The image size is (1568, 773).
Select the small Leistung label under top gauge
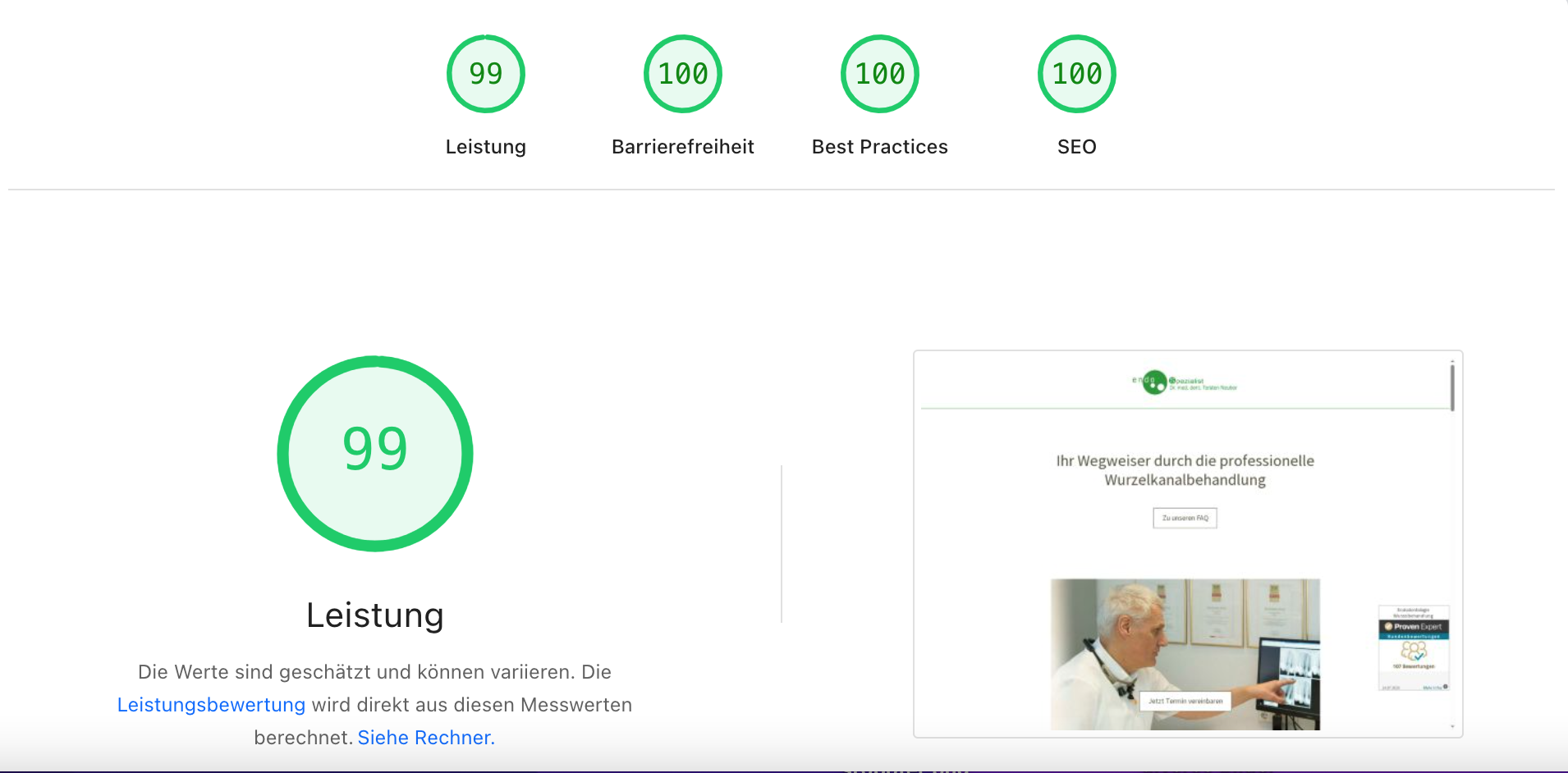coord(485,147)
